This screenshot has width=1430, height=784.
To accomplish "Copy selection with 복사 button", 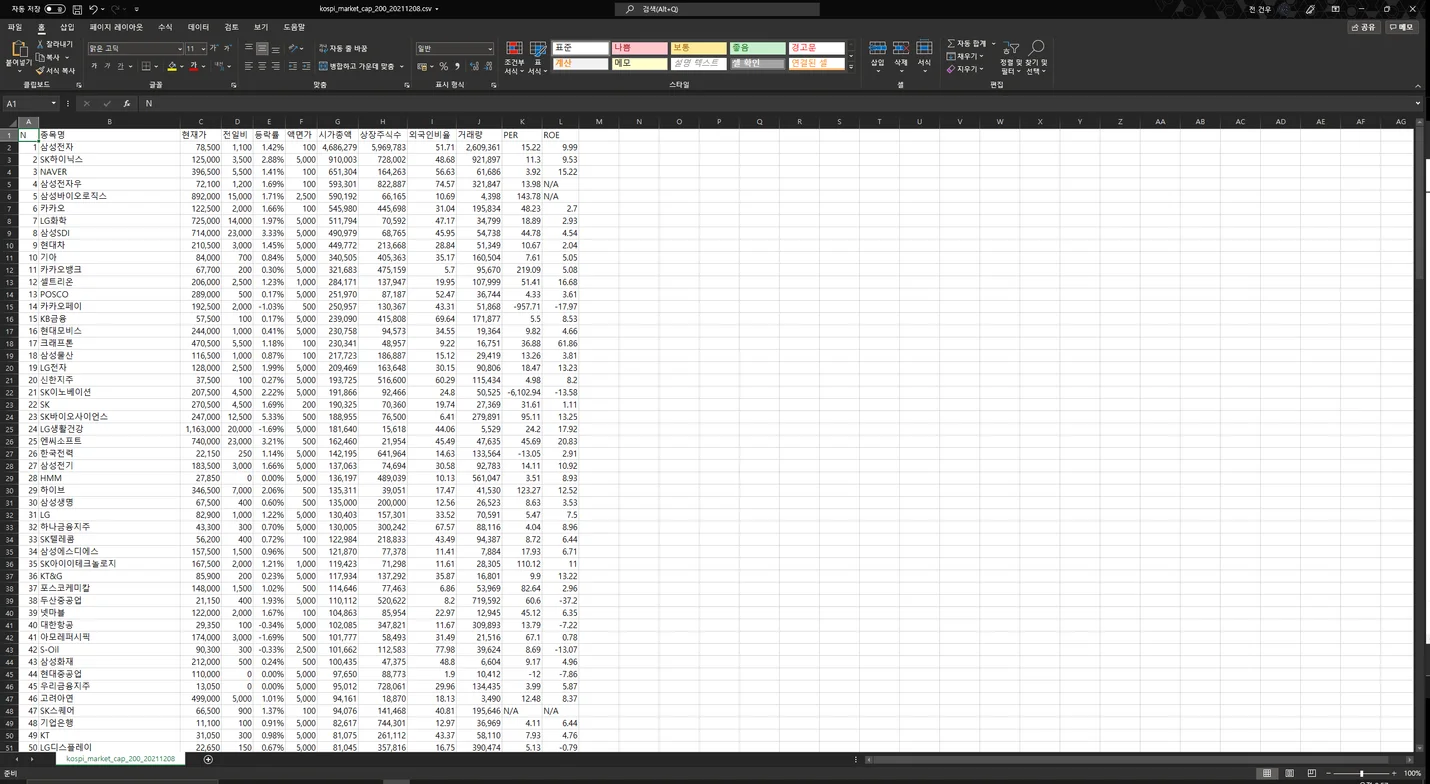I will [x=49, y=58].
